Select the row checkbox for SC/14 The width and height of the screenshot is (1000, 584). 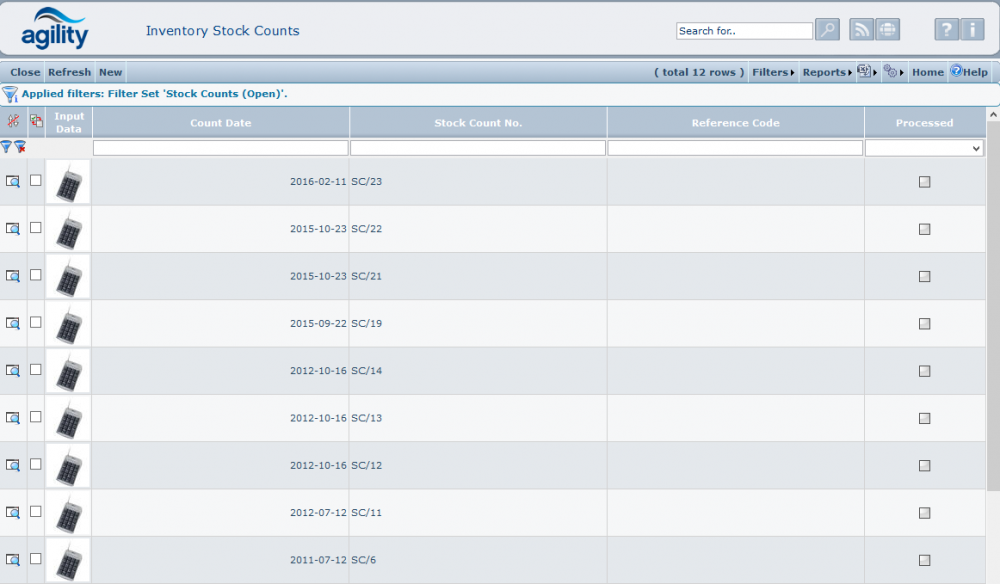tap(36, 370)
